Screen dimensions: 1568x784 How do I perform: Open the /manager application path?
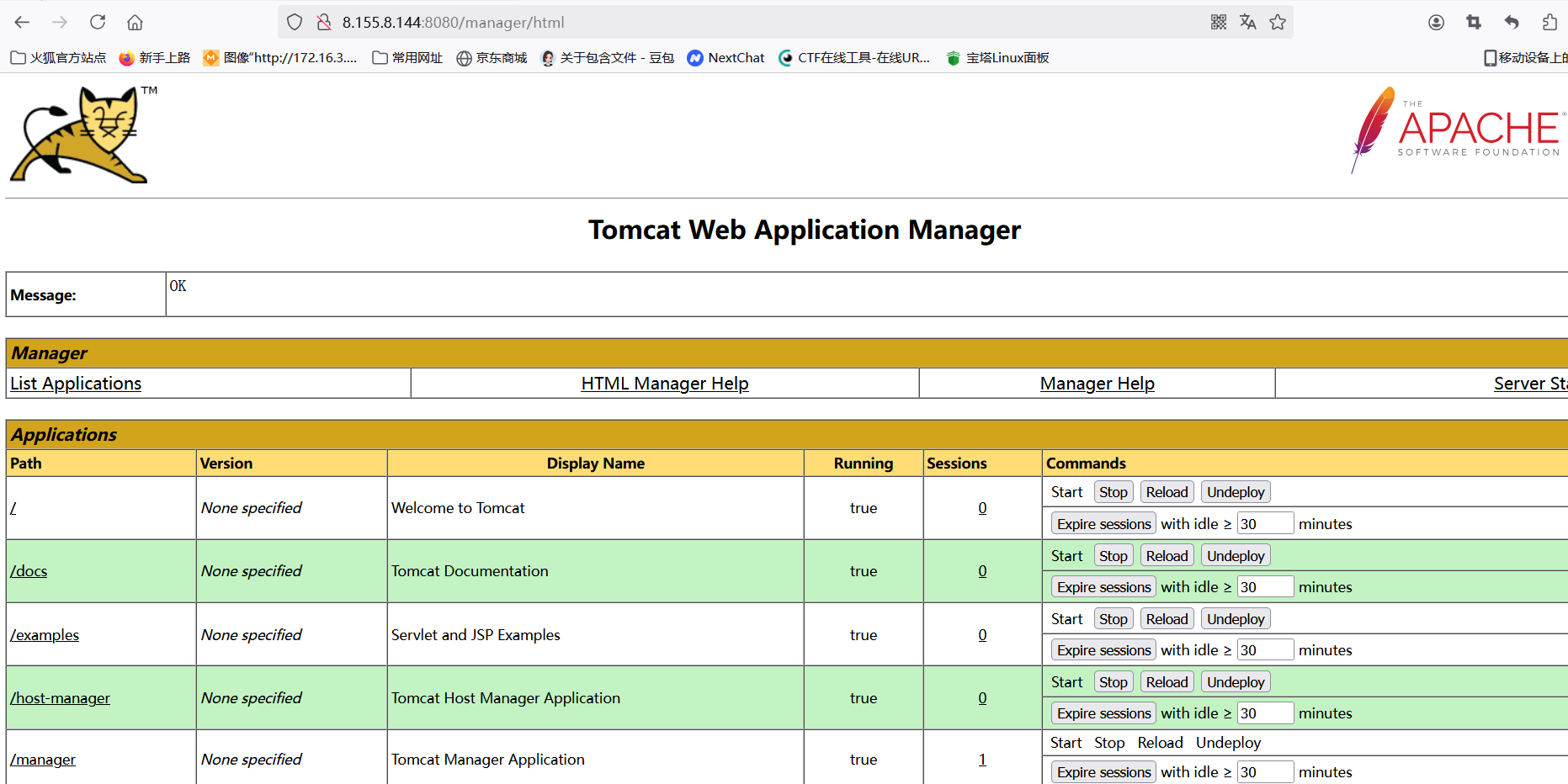point(43,760)
